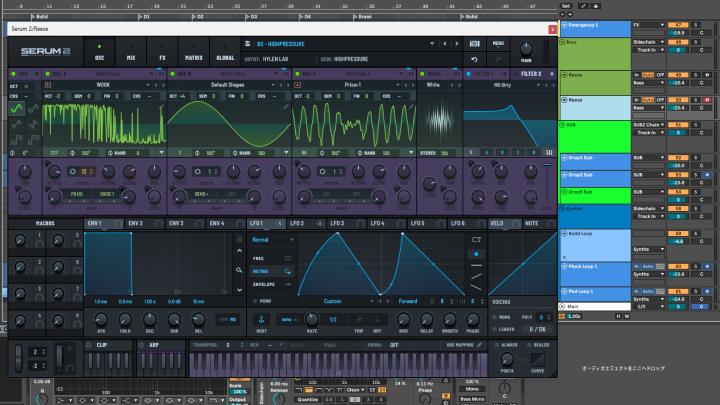The image size is (720, 405).
Task: Click the LFO host anchor icon
Action: 261,319
